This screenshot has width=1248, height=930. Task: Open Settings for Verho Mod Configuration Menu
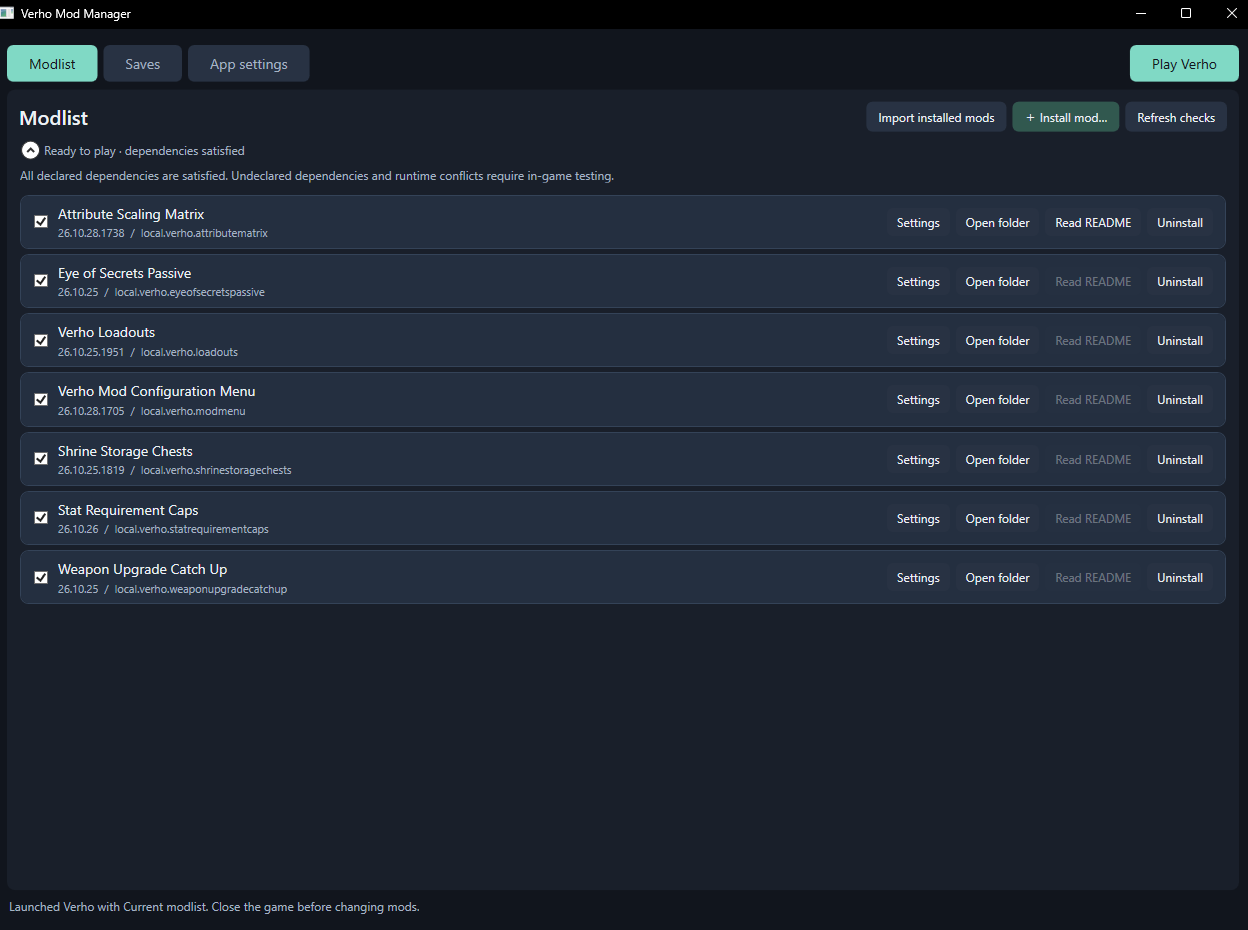coord(918,400)
